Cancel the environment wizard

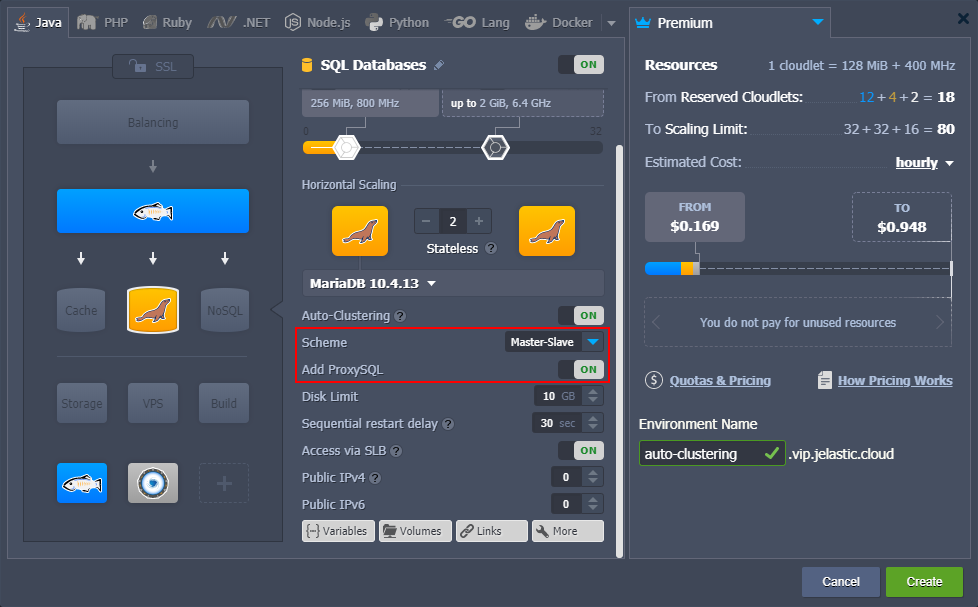841,581
